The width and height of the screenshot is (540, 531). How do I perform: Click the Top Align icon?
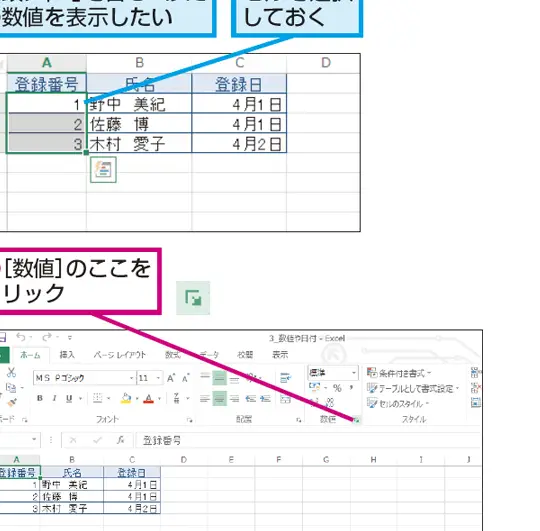[x=205, y=376]
